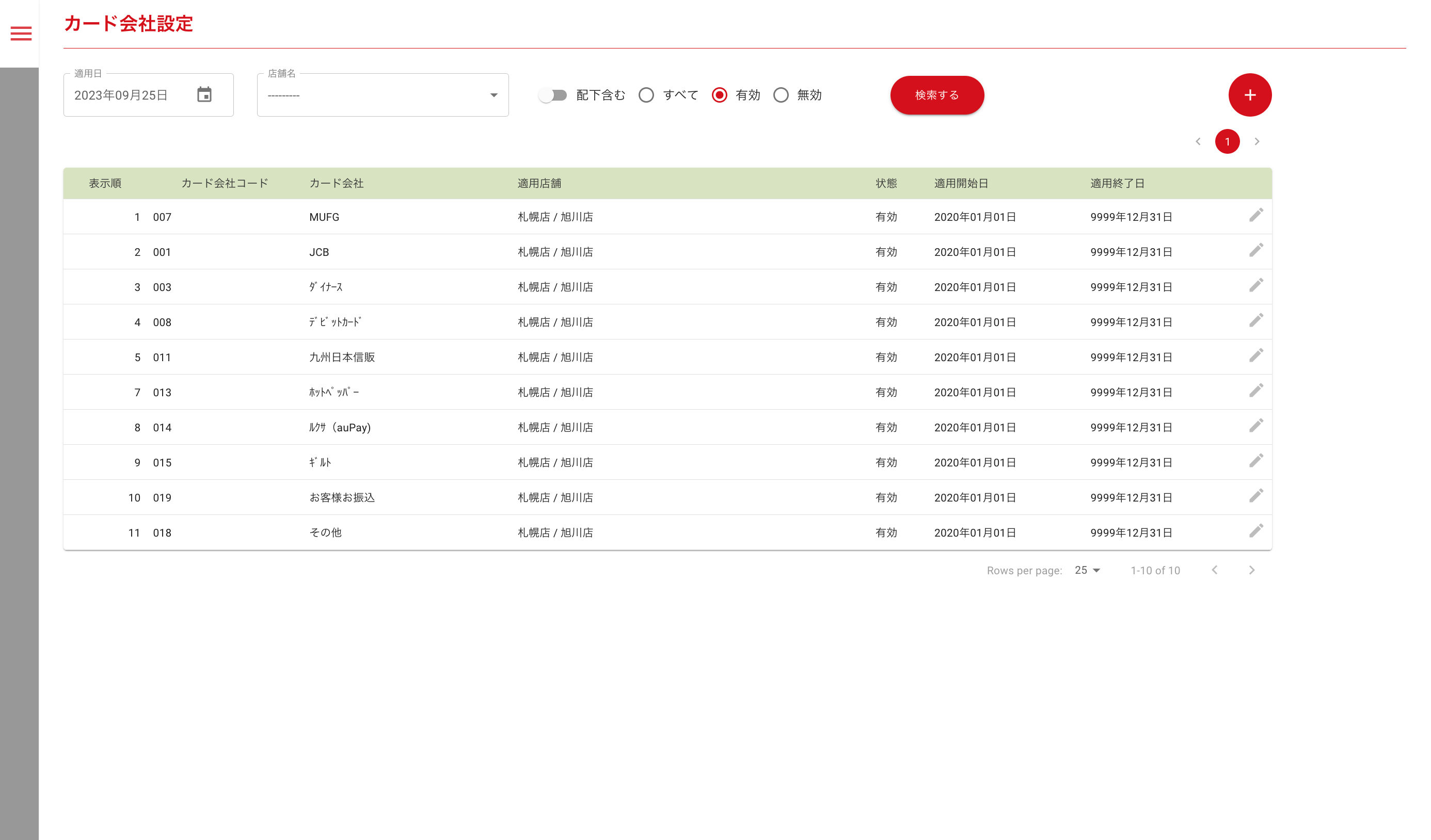Open the Rows per page dropdown
Screen dimensions: 1431x840
(x=1087, y=570)
